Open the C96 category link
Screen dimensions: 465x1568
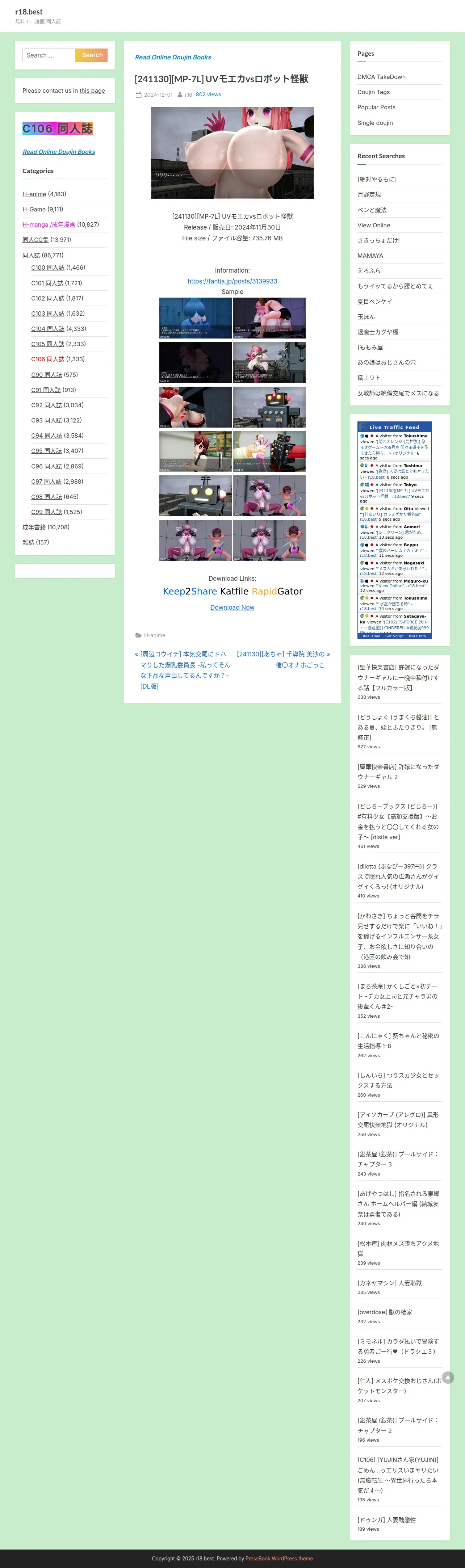(x=46, y=466)
